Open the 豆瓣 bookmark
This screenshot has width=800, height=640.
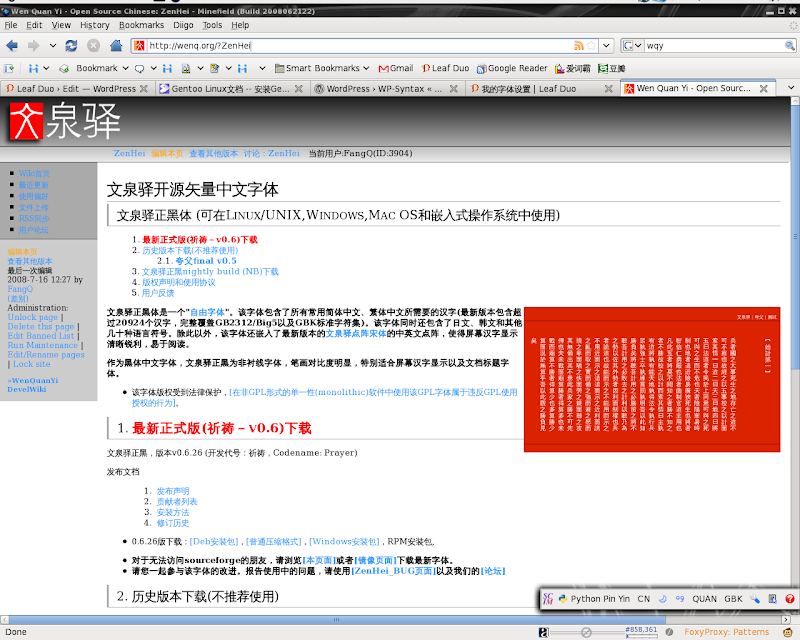(x=612, y=68)
